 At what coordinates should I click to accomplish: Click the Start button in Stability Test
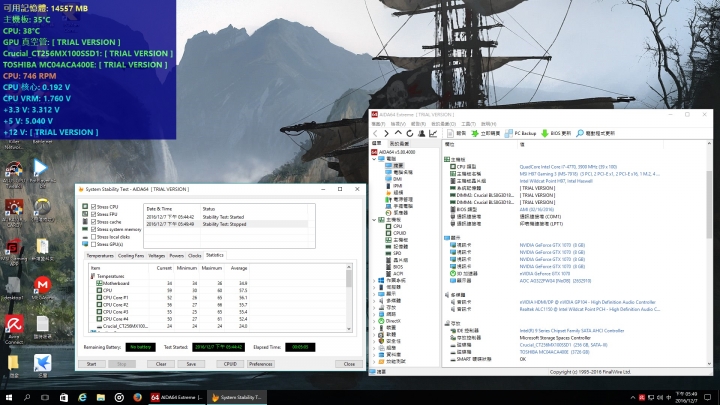coord(91,364)
